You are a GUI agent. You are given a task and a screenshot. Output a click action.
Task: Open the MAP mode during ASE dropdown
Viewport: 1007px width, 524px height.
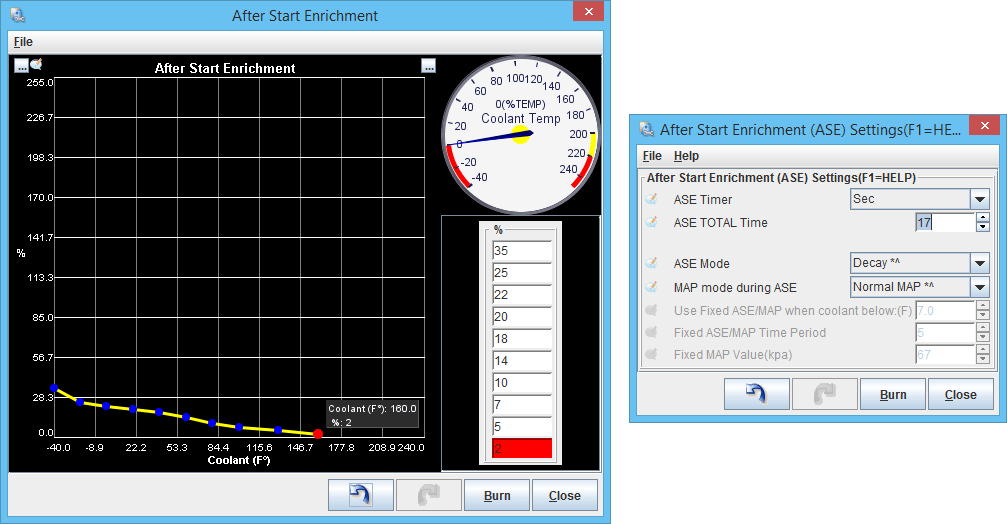[x=920, y=286]
